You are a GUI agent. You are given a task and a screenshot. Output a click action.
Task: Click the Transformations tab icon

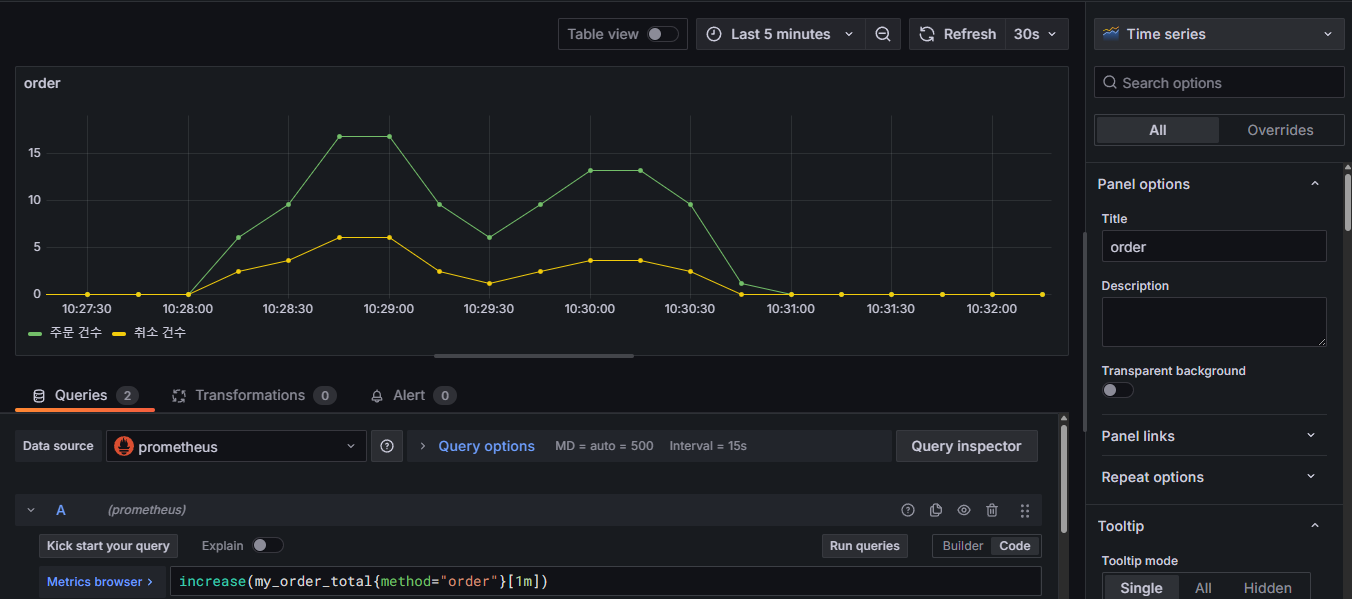click(179, 396)
